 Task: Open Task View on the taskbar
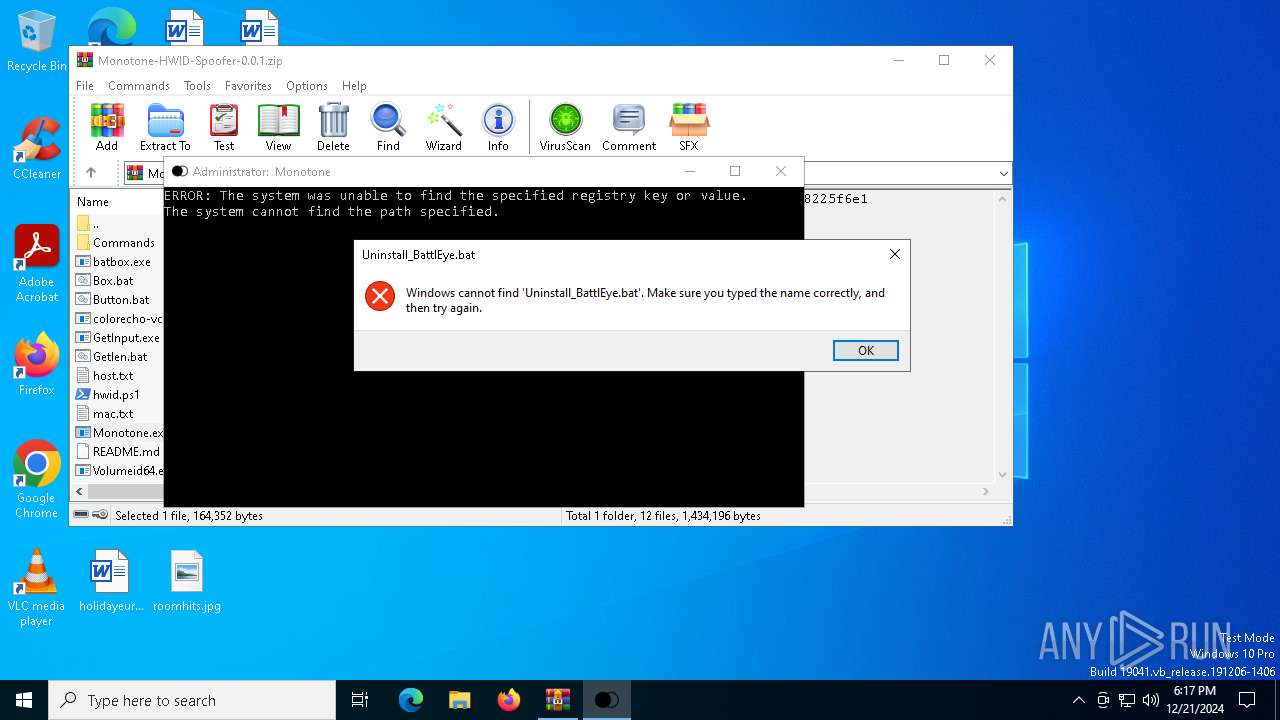click(360, 700)
